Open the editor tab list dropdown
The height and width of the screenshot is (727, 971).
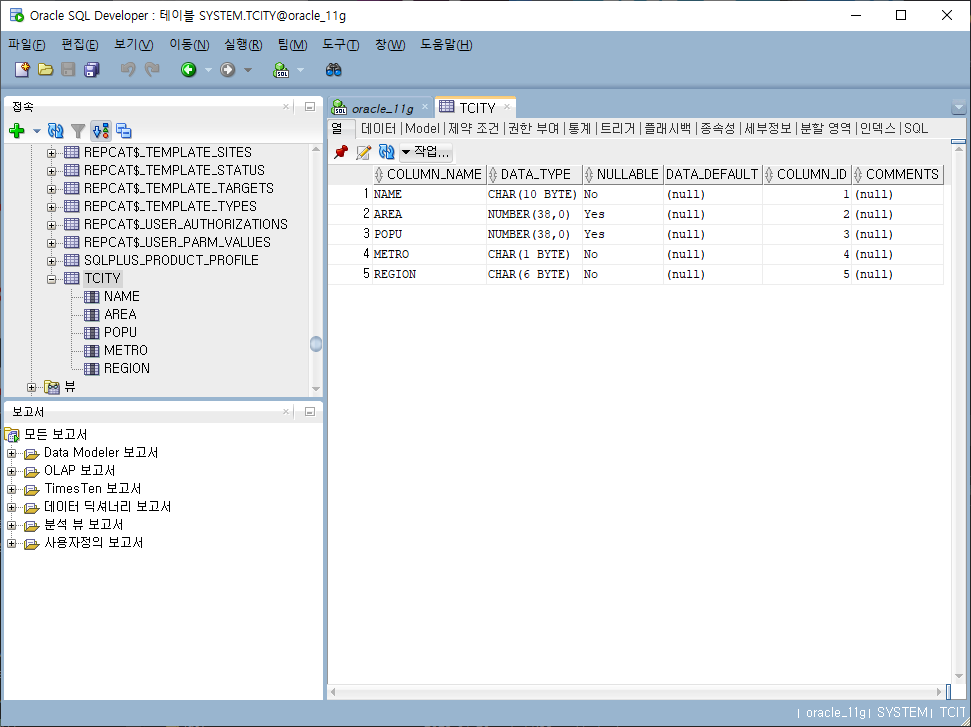point(959,107)
